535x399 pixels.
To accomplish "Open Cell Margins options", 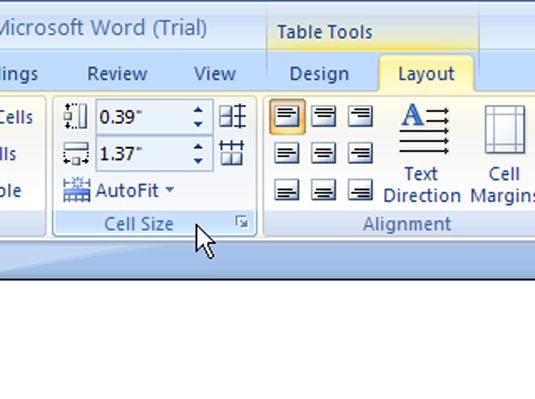I will pos(503,153).
